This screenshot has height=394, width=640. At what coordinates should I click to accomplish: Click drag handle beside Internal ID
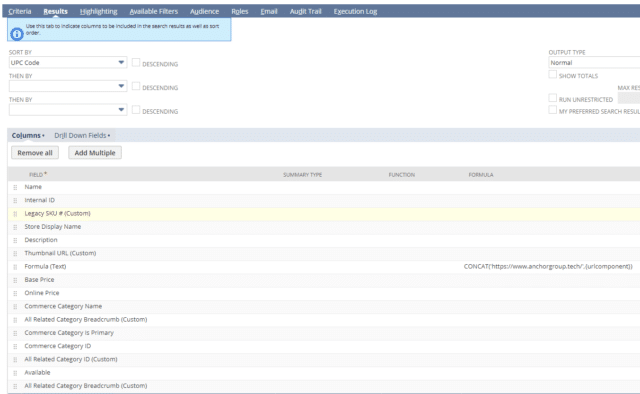click(15, 200)
